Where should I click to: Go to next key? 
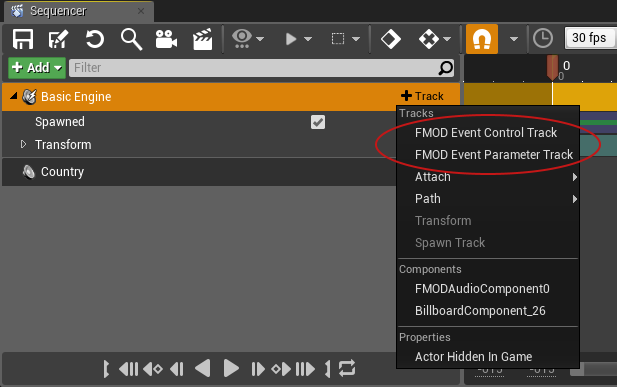tap(281, 369)
